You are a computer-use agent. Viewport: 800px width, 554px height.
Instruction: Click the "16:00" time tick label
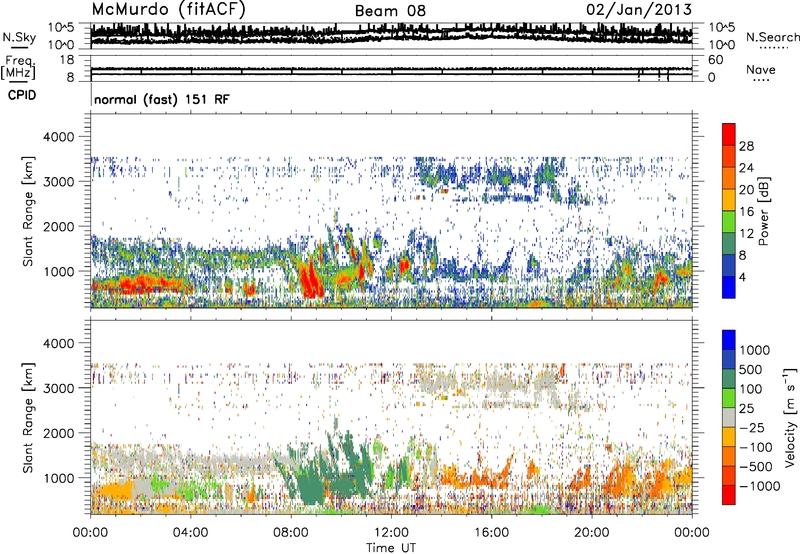(491, 533)
